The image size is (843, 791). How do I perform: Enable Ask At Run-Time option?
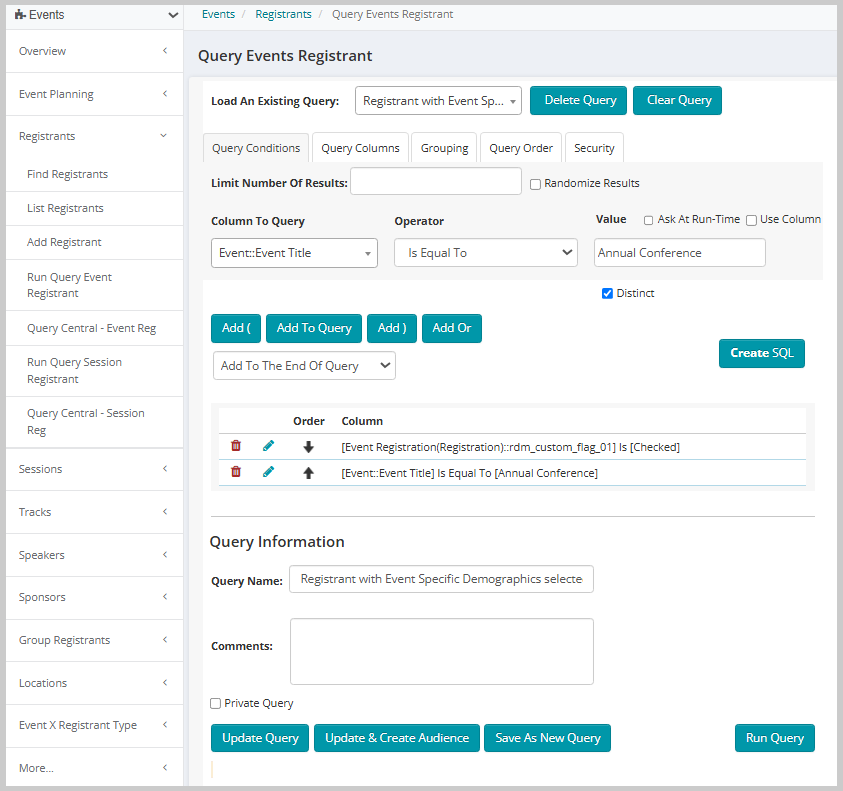(x=648, y=220)
